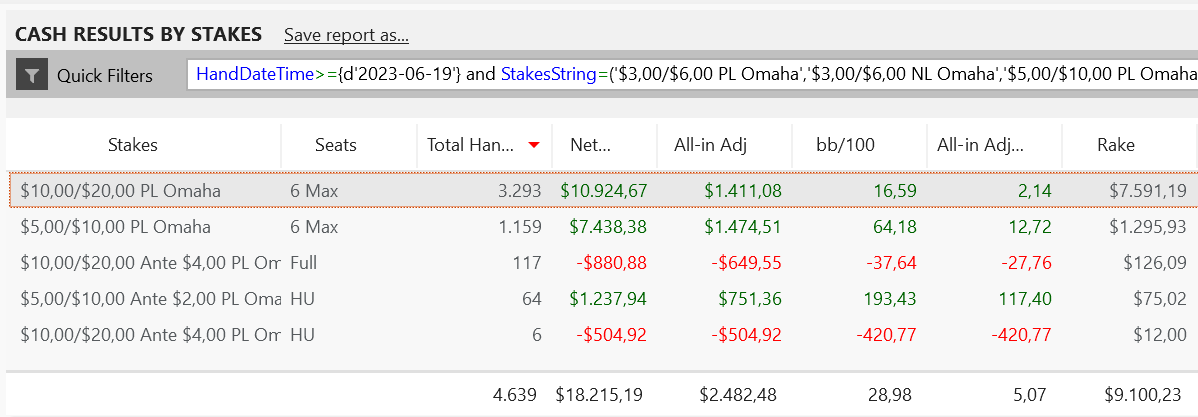1198x417 pixels.
Task: Select the $10,00/$20,00 Ante $4,00 Full row
Action: (x=602, y=263)
